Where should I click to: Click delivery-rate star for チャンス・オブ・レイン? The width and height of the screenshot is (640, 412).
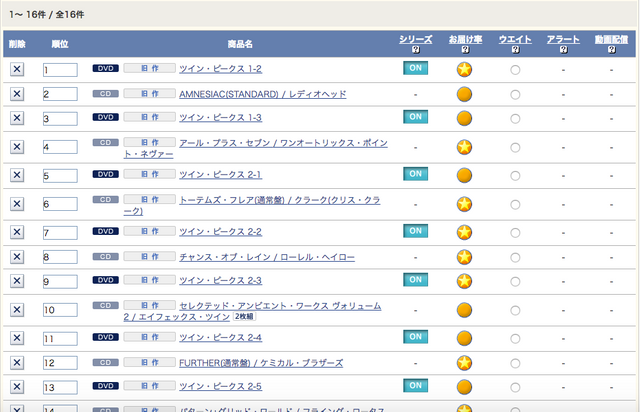tap(464, 257)
